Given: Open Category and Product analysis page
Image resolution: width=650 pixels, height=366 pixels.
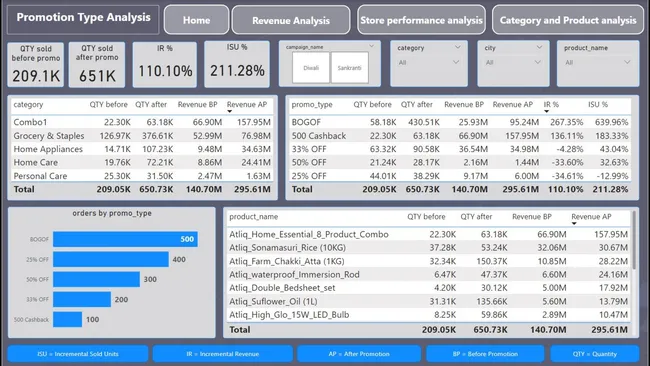Looking at the screenshot, I should (x=568, y=20).
